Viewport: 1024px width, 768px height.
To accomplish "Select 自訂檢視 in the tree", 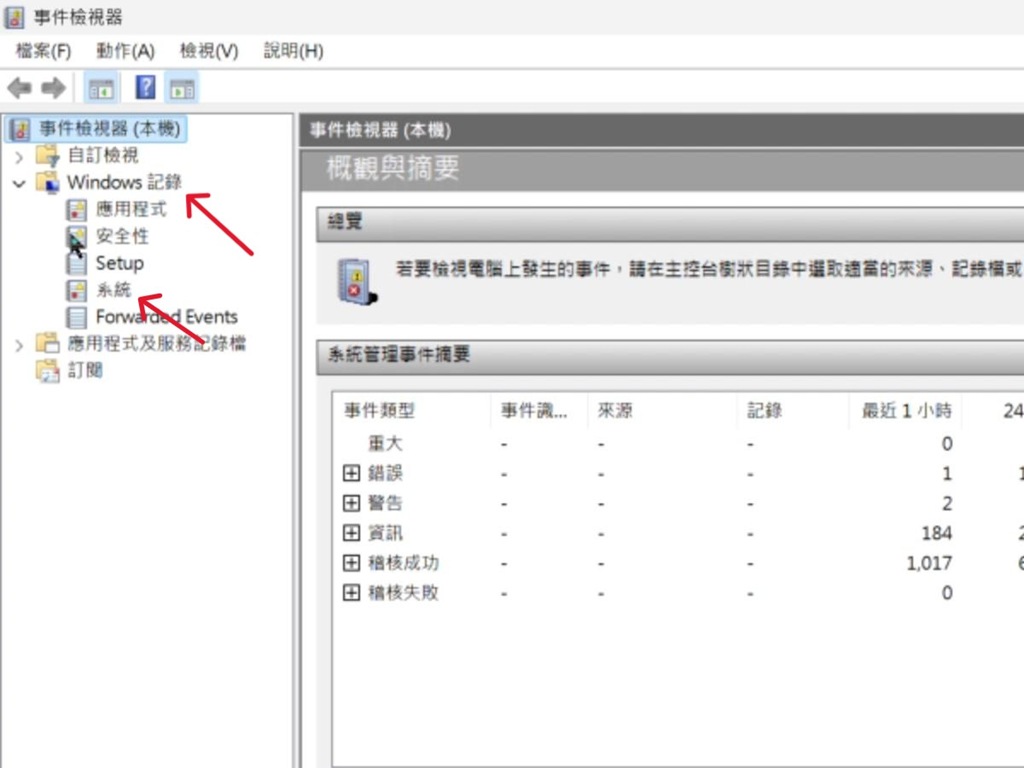I will tap(103, 155).
